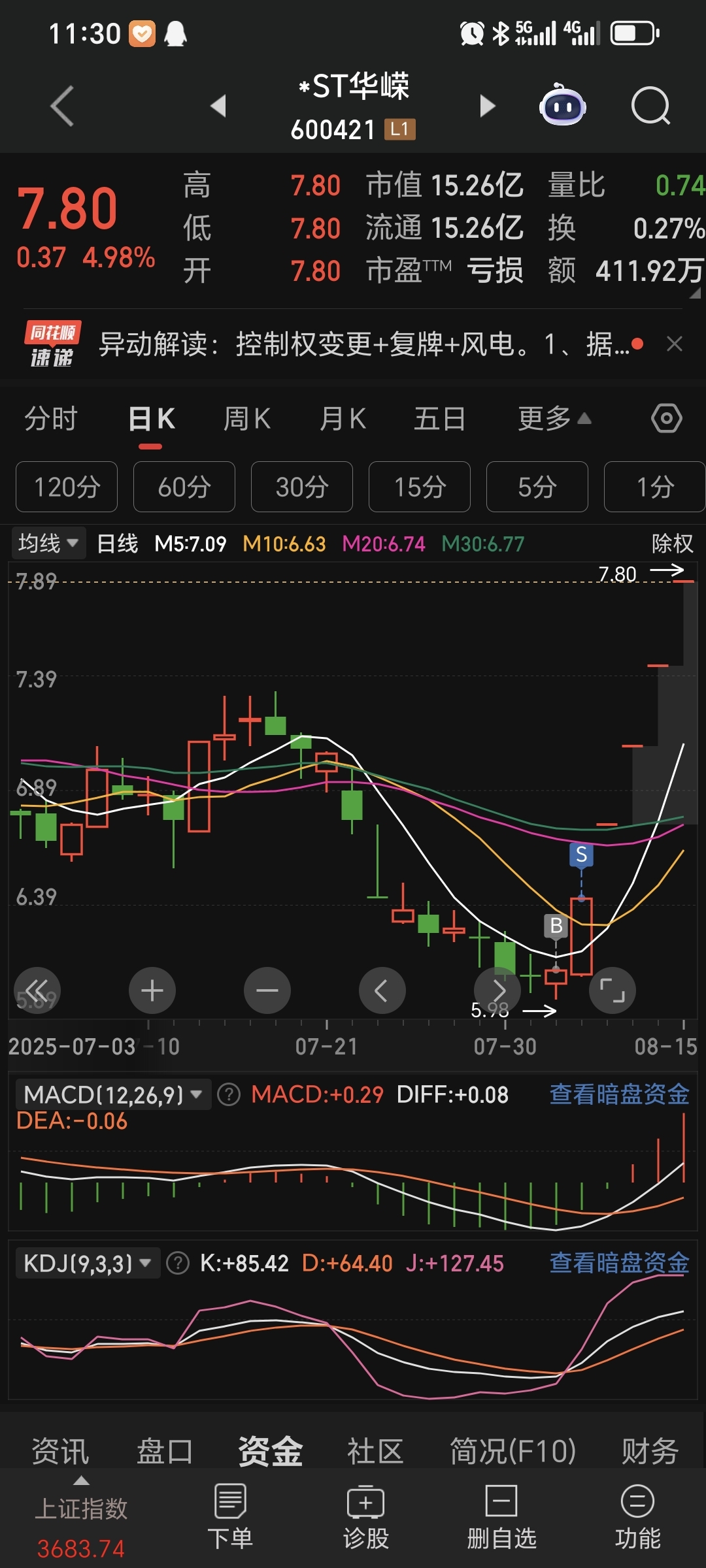706x1568 pixels.
Task: Tap the 3683.74 index value
Action: point(81,1548)
